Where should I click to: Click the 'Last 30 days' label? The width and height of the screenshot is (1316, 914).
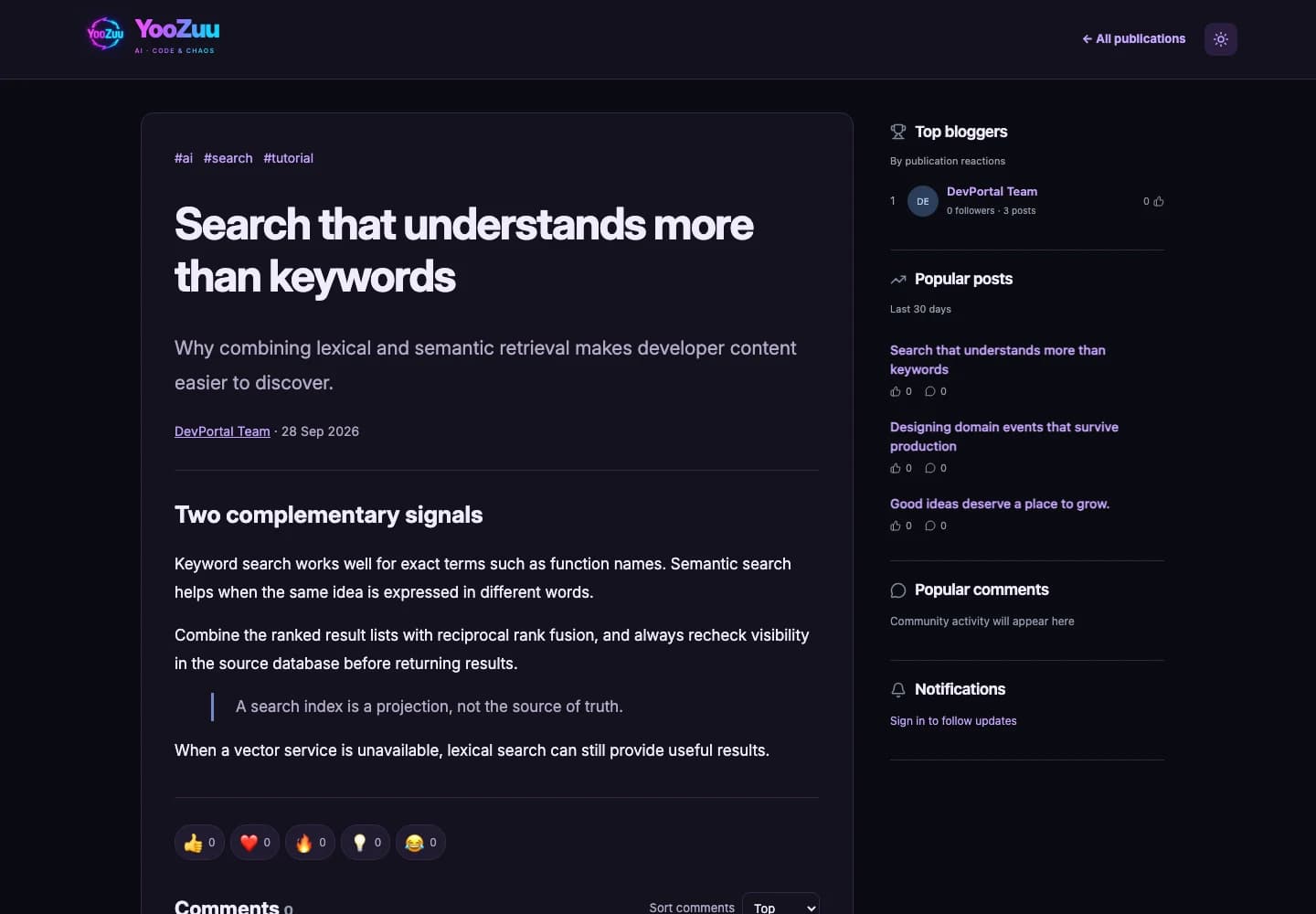920,309
